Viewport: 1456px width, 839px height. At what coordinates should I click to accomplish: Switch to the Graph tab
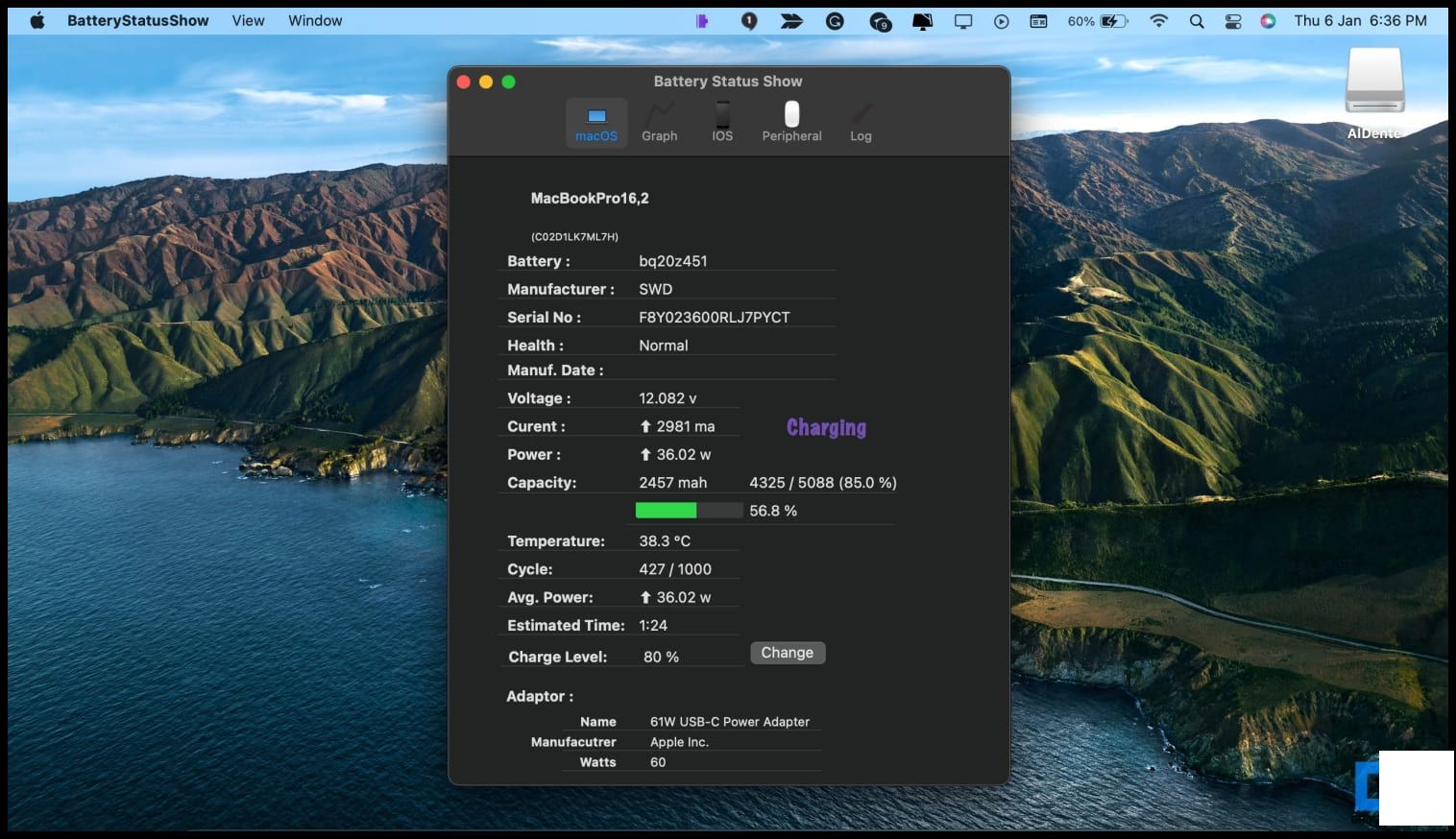point(660,123)
